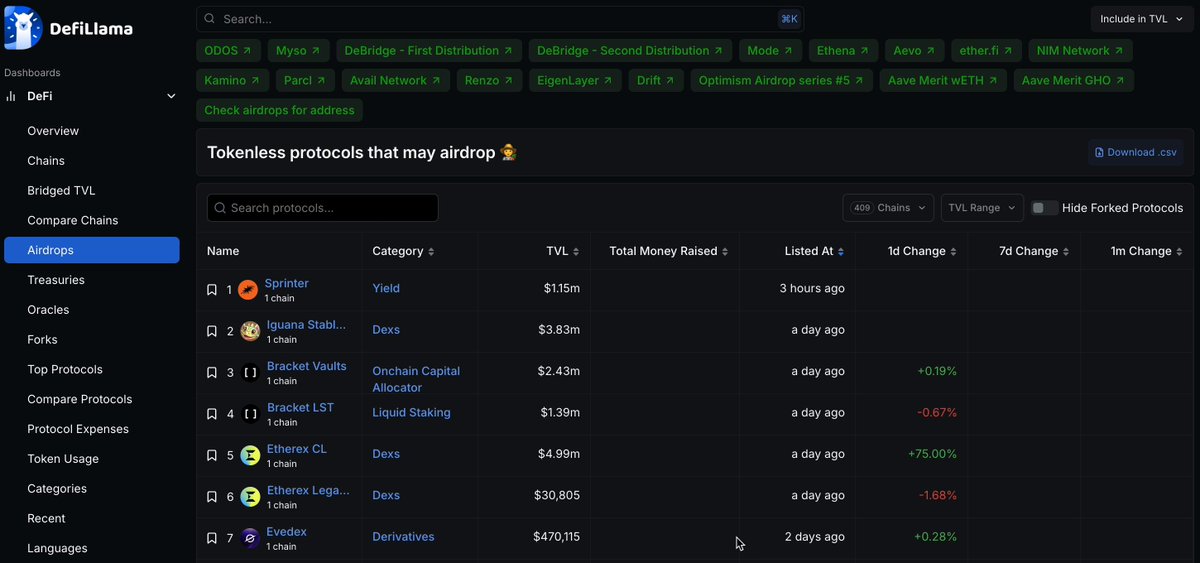The image size is (1200, 563).
Task: Click Check airdrops for address button
Action: point(279,110)
